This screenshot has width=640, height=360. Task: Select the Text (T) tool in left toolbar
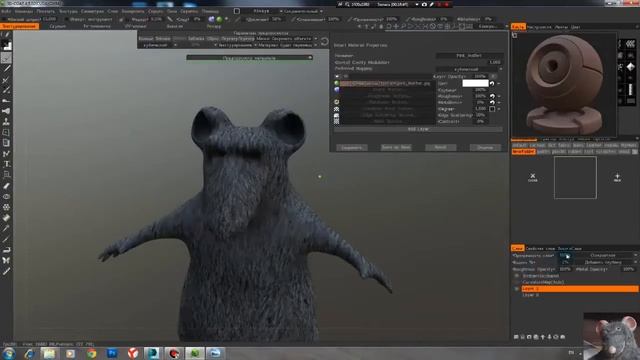[x=7, y=164]
